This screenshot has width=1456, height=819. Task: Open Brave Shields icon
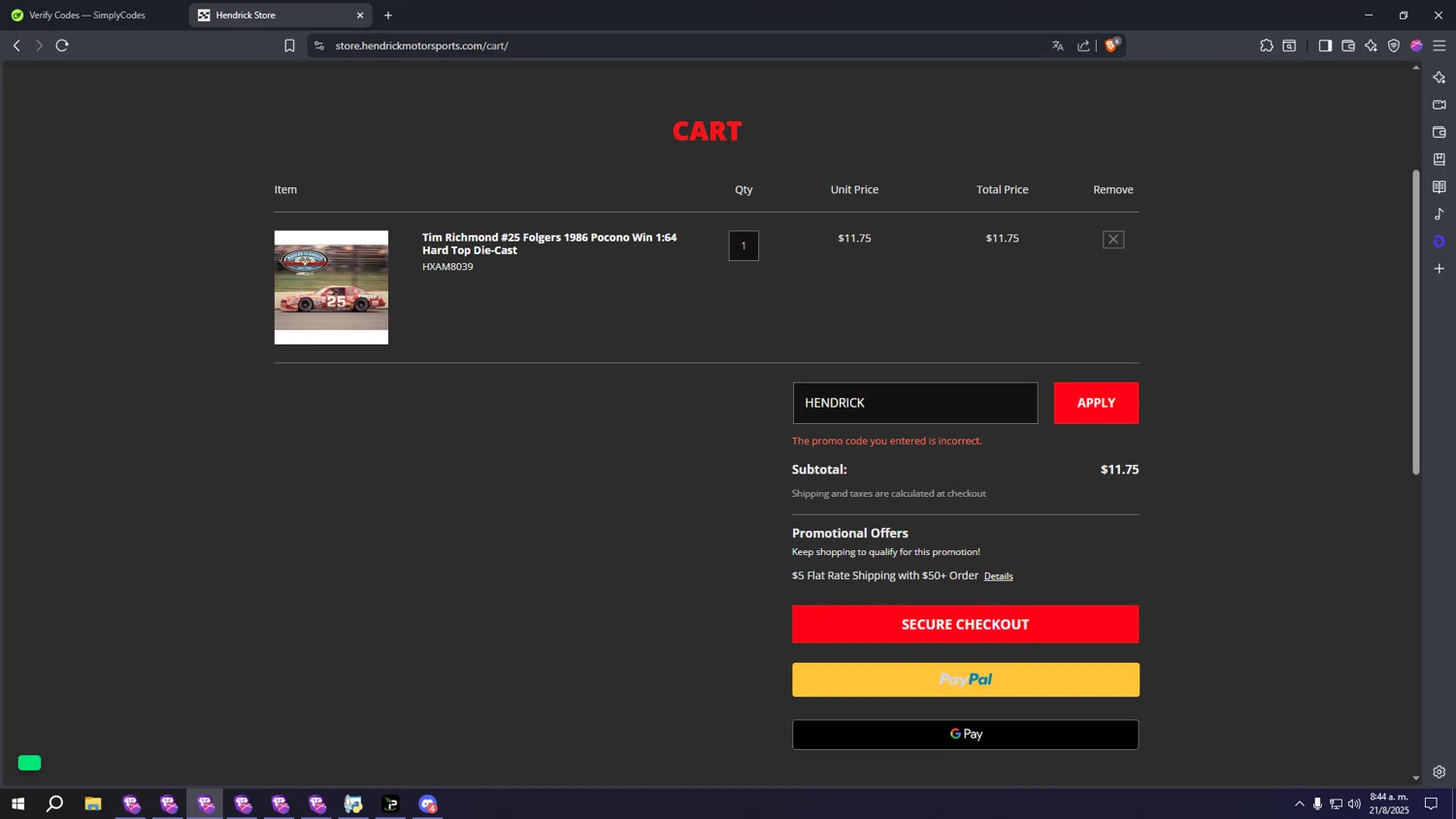pos(1112,45)
